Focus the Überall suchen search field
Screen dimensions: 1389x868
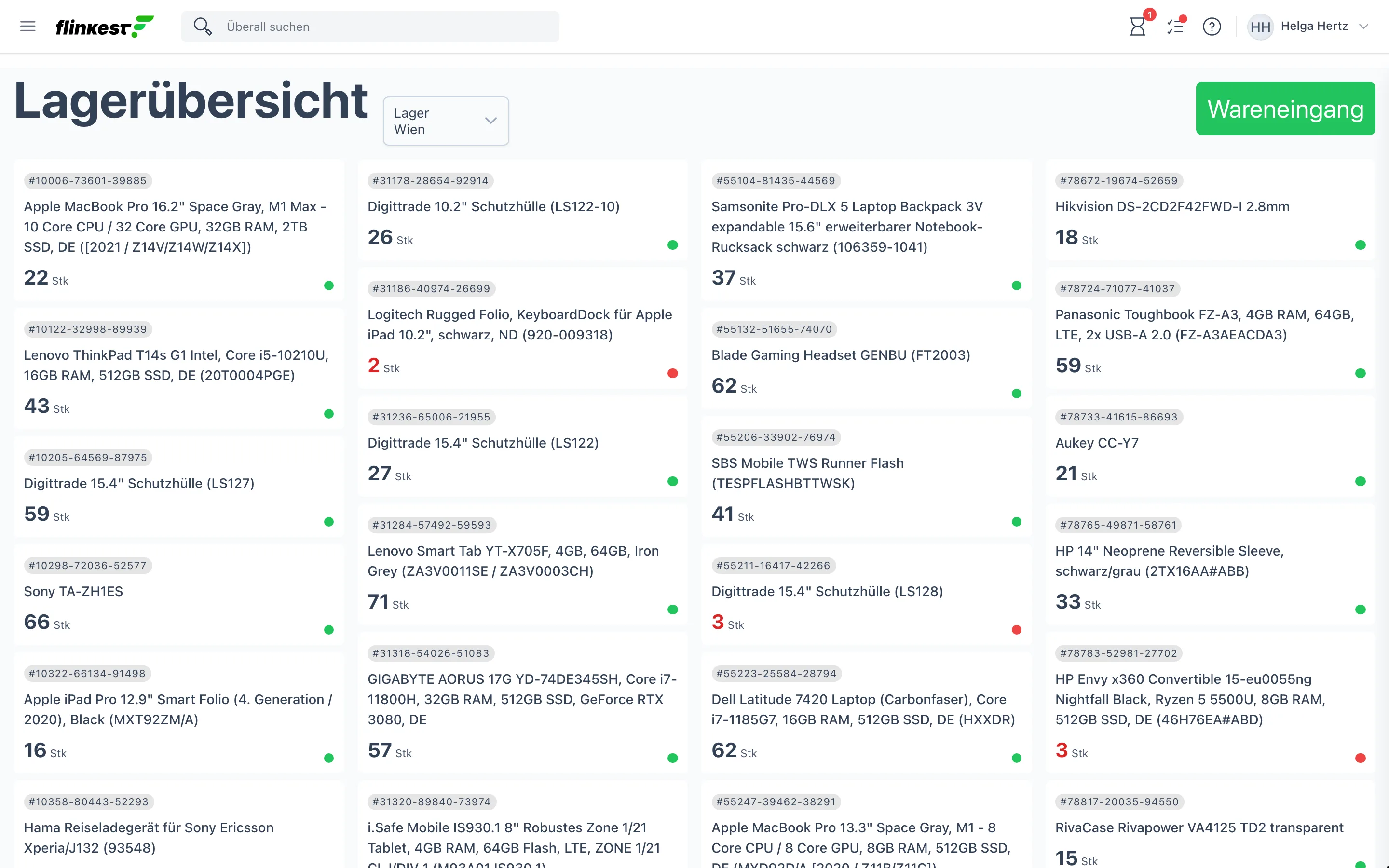coord(370,27)
